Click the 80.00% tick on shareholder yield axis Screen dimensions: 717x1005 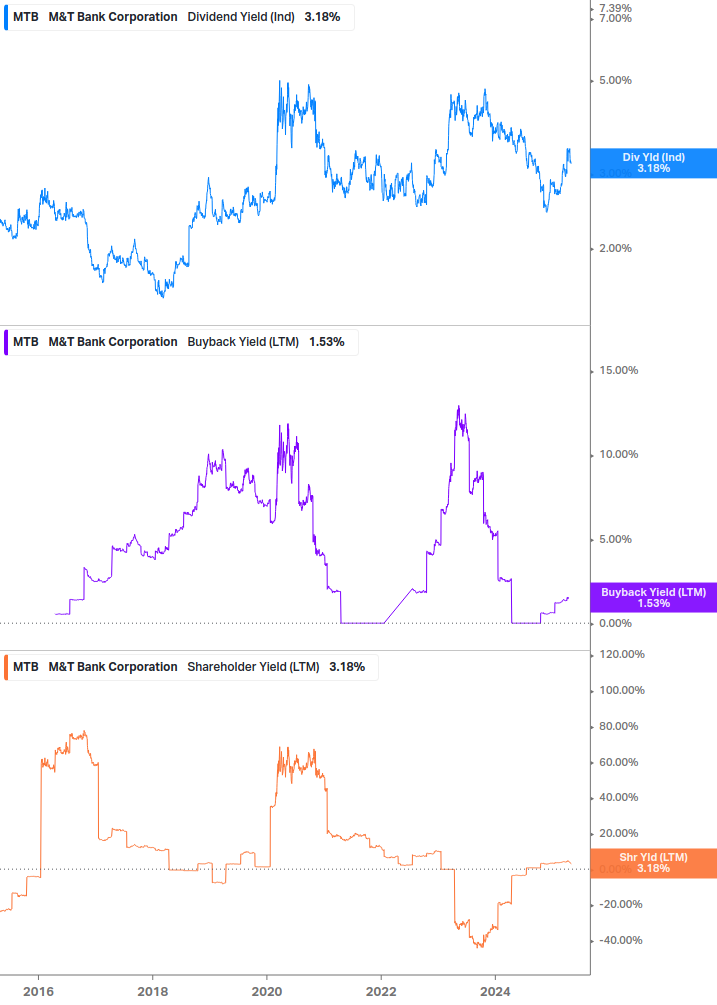point(618,726)
